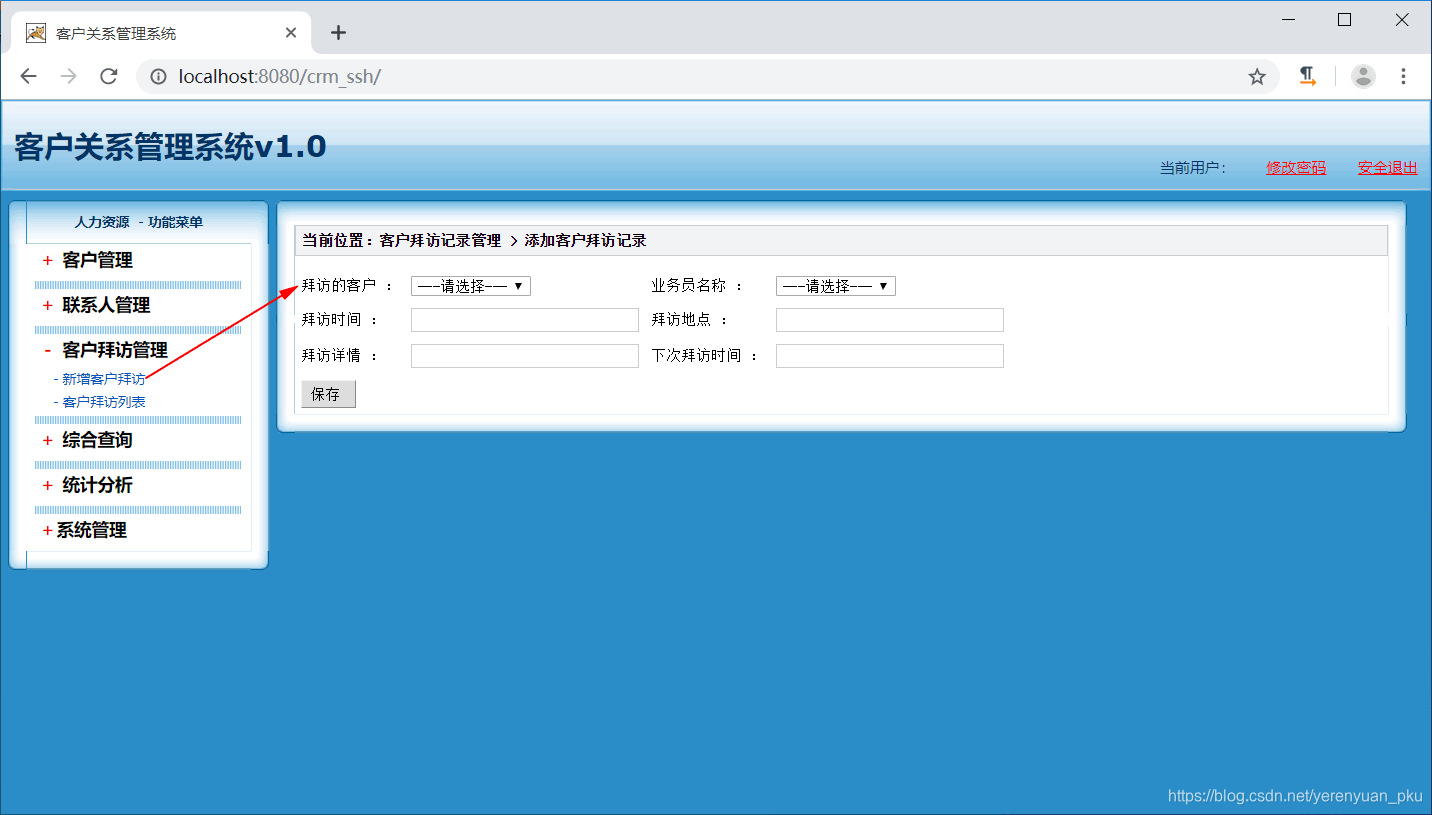Expand the 客户管理 menu

pos(97,260)
